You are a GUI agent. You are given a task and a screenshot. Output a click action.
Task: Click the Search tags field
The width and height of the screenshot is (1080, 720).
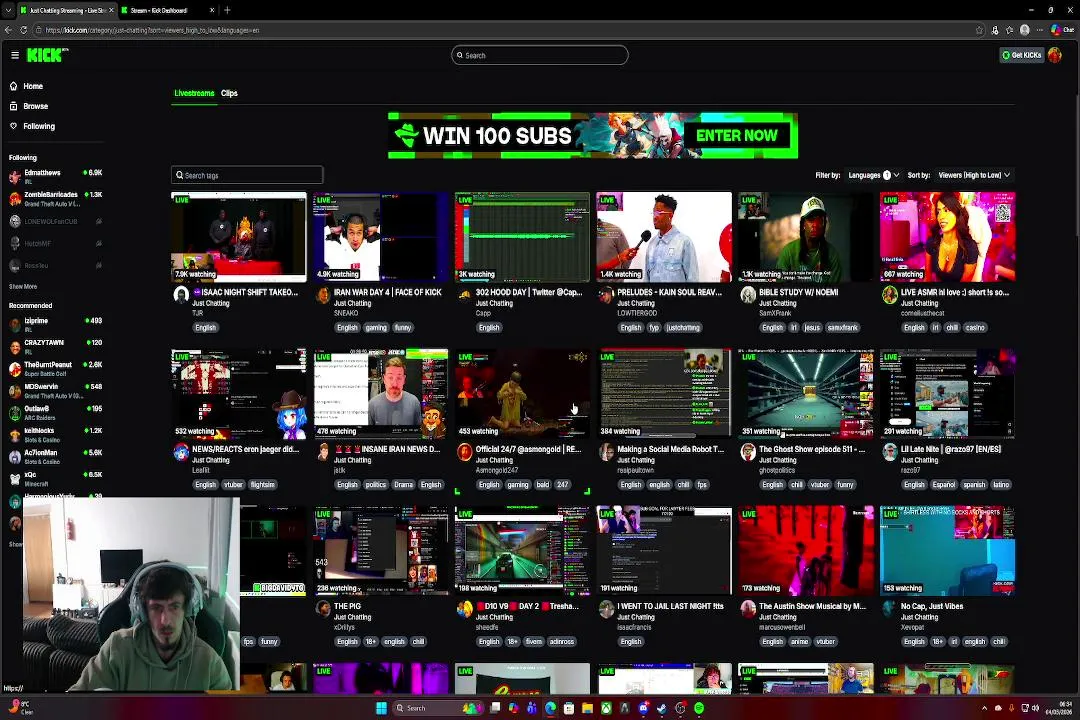pyautogui.click(x=247, y=175)
